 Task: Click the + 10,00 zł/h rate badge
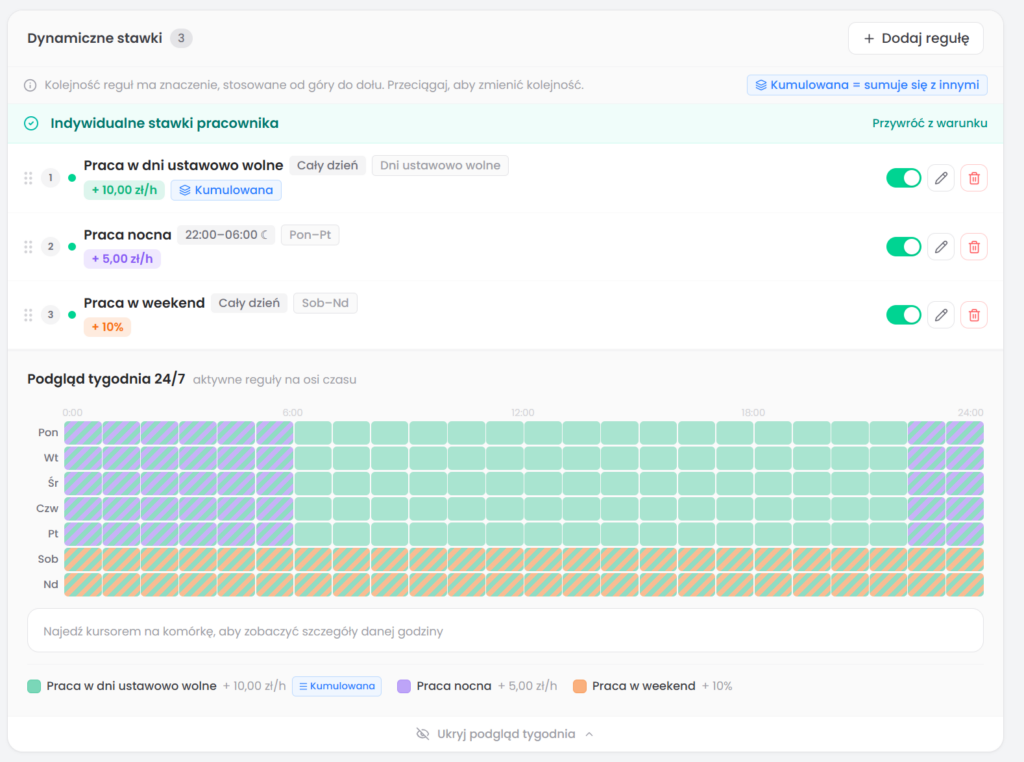tap(124, 190)
